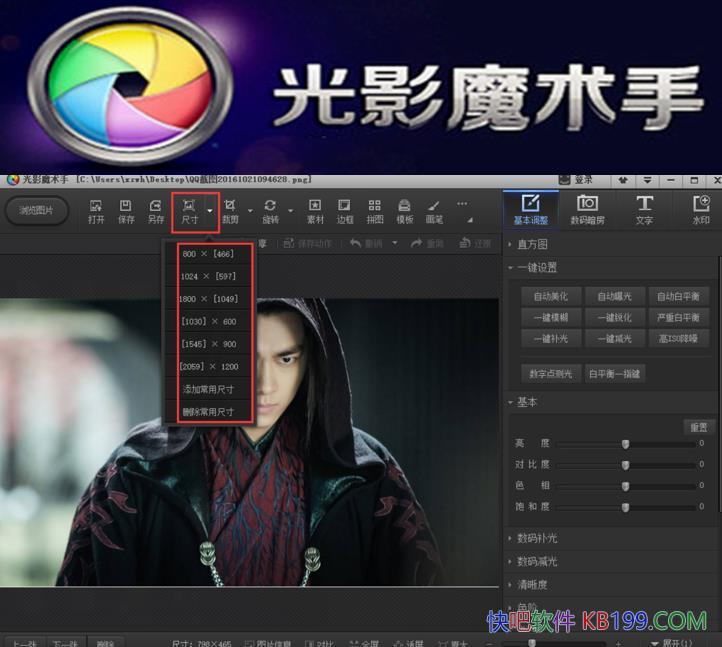Click the 旋转 (Rotate) tool icon
Screen dimensions: 722x647
(270, 210)
